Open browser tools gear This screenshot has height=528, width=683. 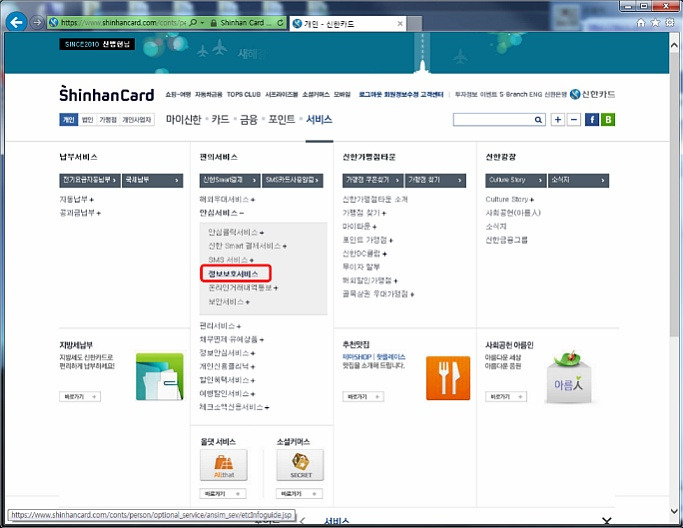tap(670, 23)
